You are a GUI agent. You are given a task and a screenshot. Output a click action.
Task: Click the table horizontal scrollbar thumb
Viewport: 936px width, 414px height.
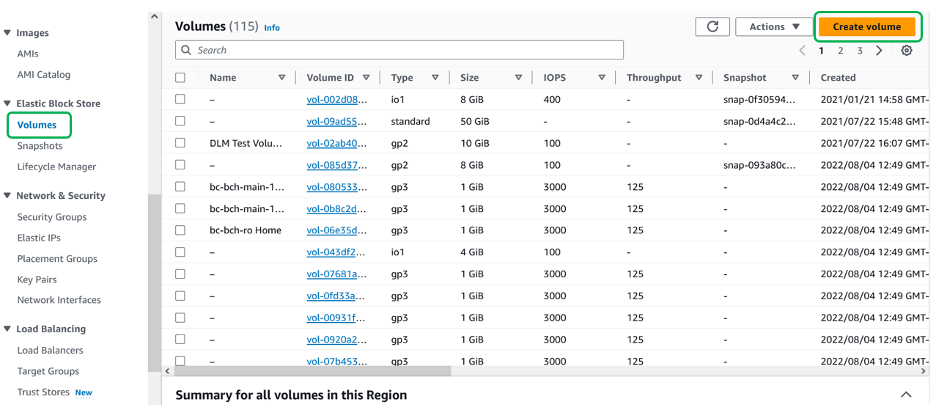pos(312,370)
